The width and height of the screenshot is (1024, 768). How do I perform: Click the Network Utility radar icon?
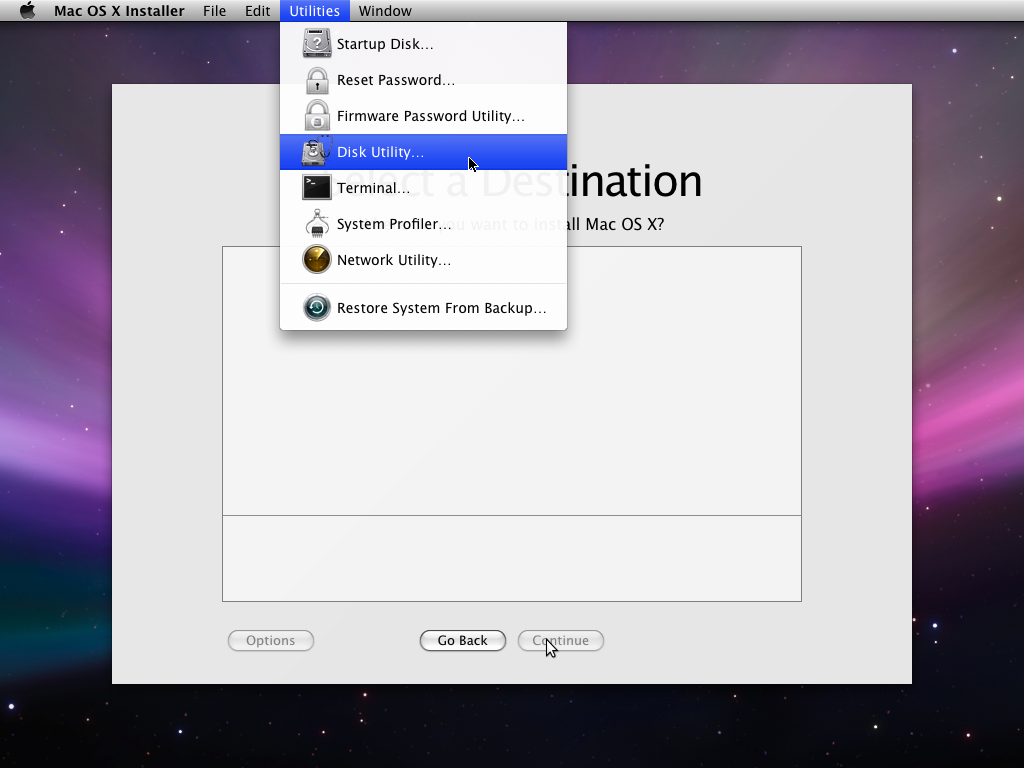click(317, 260)
